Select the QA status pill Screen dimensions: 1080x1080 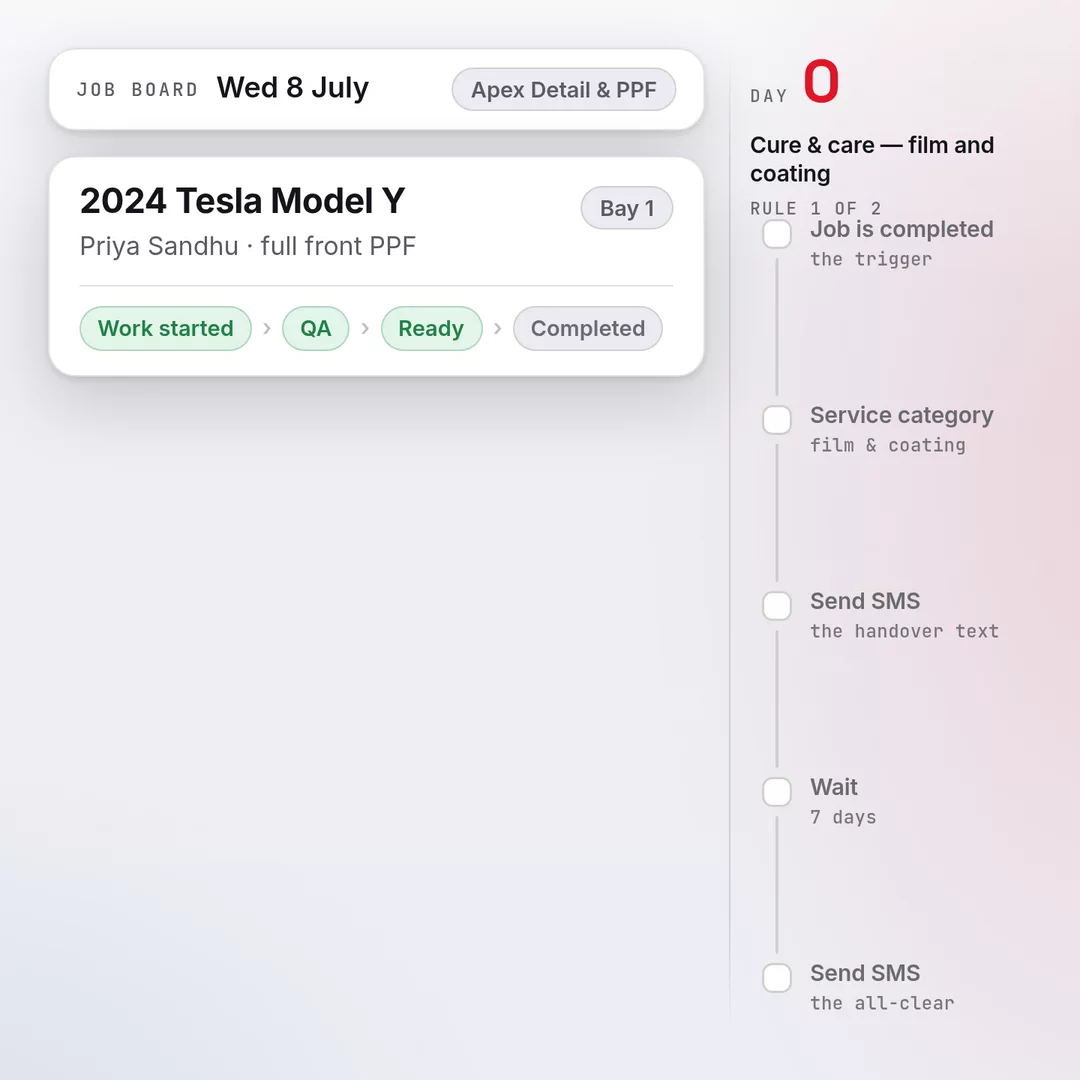click(315, 329)
